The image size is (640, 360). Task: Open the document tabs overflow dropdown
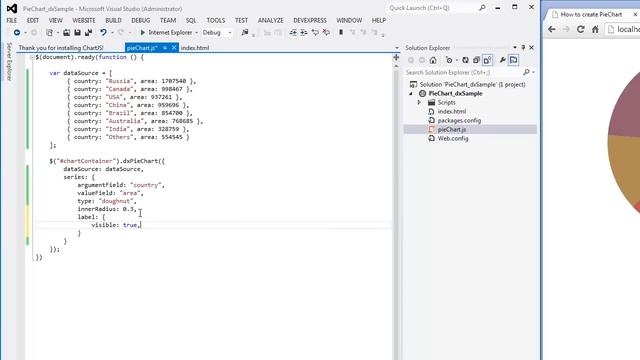(x=397, y=48)
